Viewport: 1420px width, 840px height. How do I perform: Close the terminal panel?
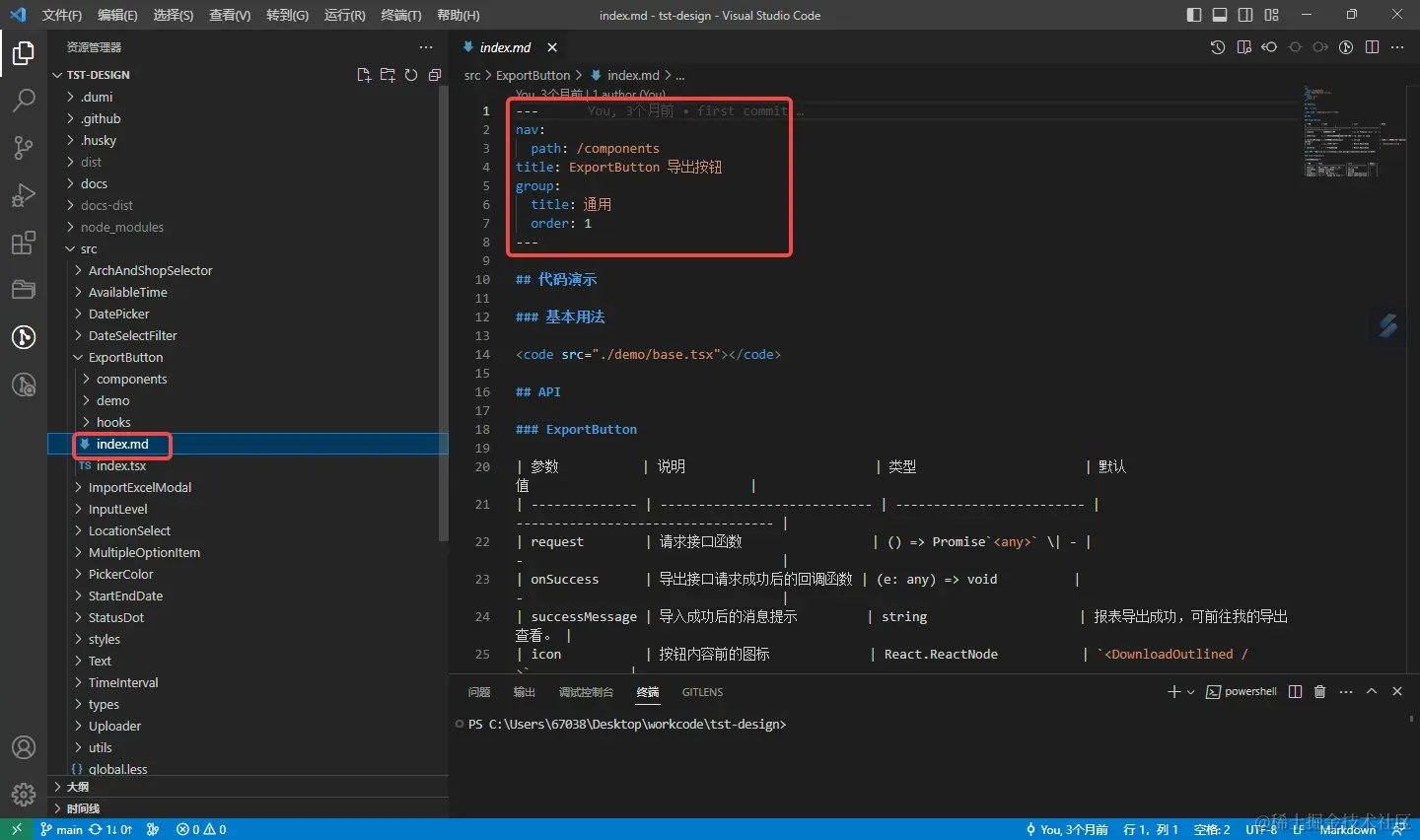[x=1397, y=692]
